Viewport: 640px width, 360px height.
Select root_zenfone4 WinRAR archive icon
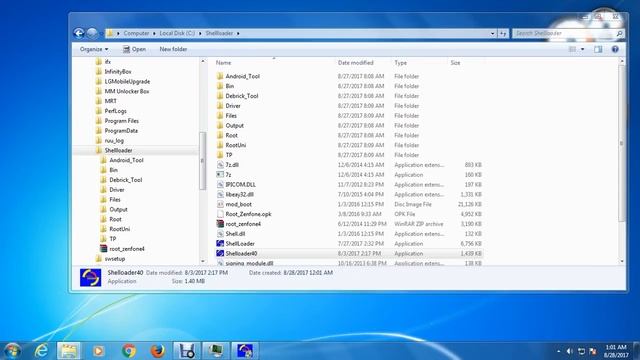(x=220, y=224)
